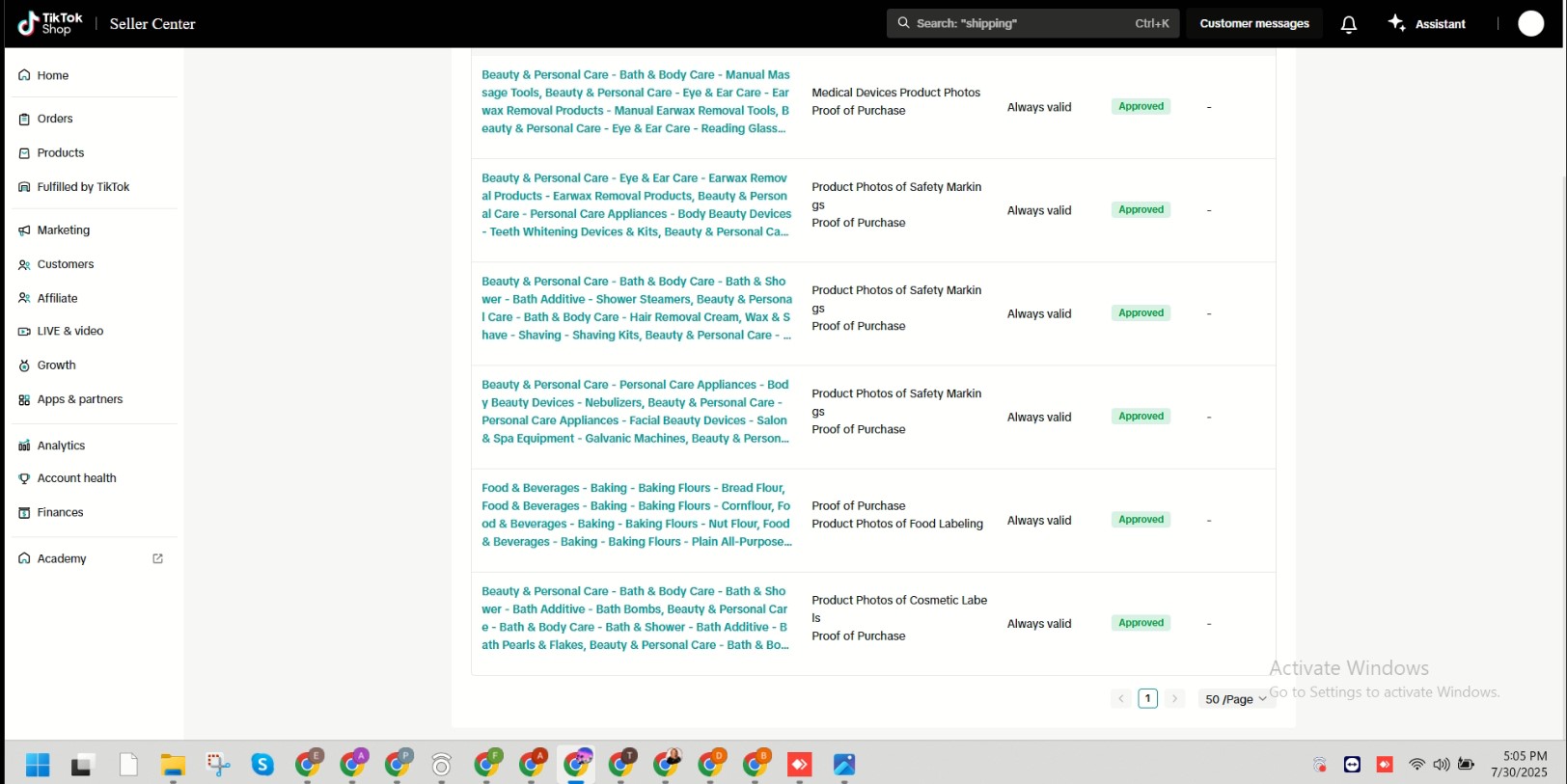Go to the previous page arrow
The width and height of the screenshot is (1567, 784).
pyautogui.click(x=1120, y=699)
